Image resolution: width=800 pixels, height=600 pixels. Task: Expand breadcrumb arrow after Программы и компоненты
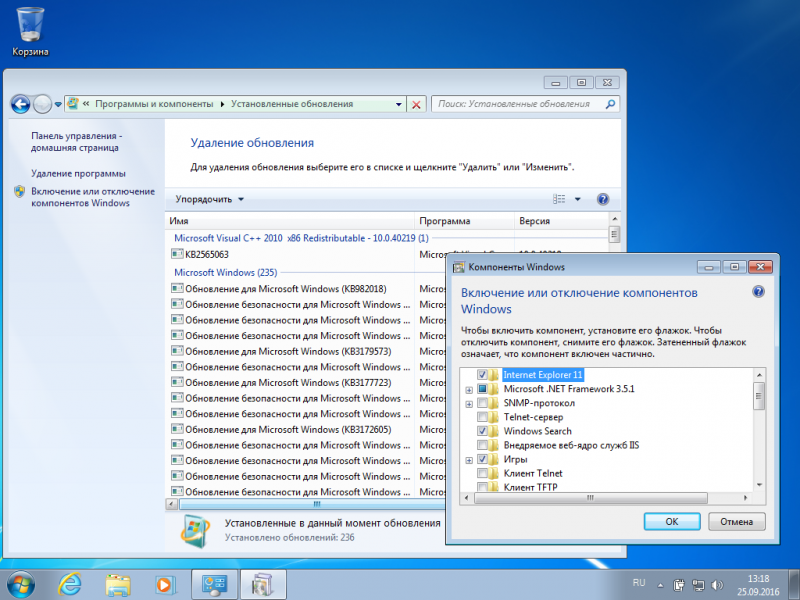click(x=222, y=104)
